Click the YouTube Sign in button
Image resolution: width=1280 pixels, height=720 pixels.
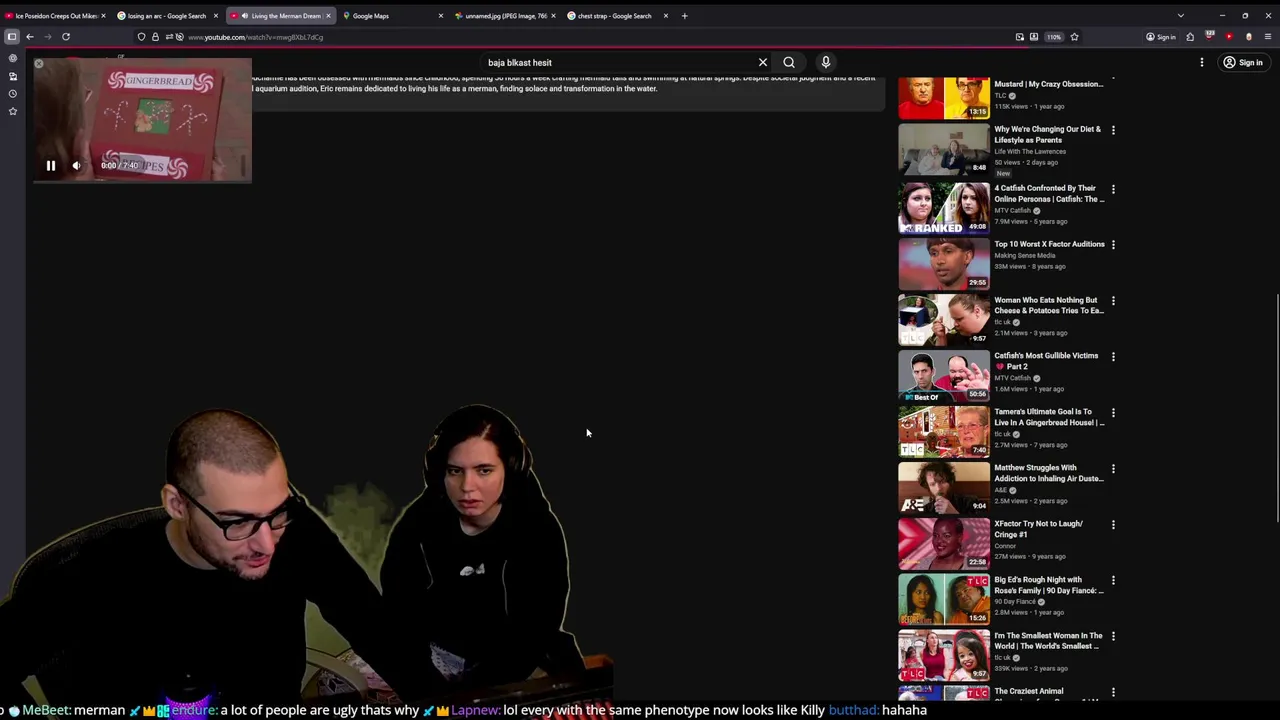point(1243,62)
